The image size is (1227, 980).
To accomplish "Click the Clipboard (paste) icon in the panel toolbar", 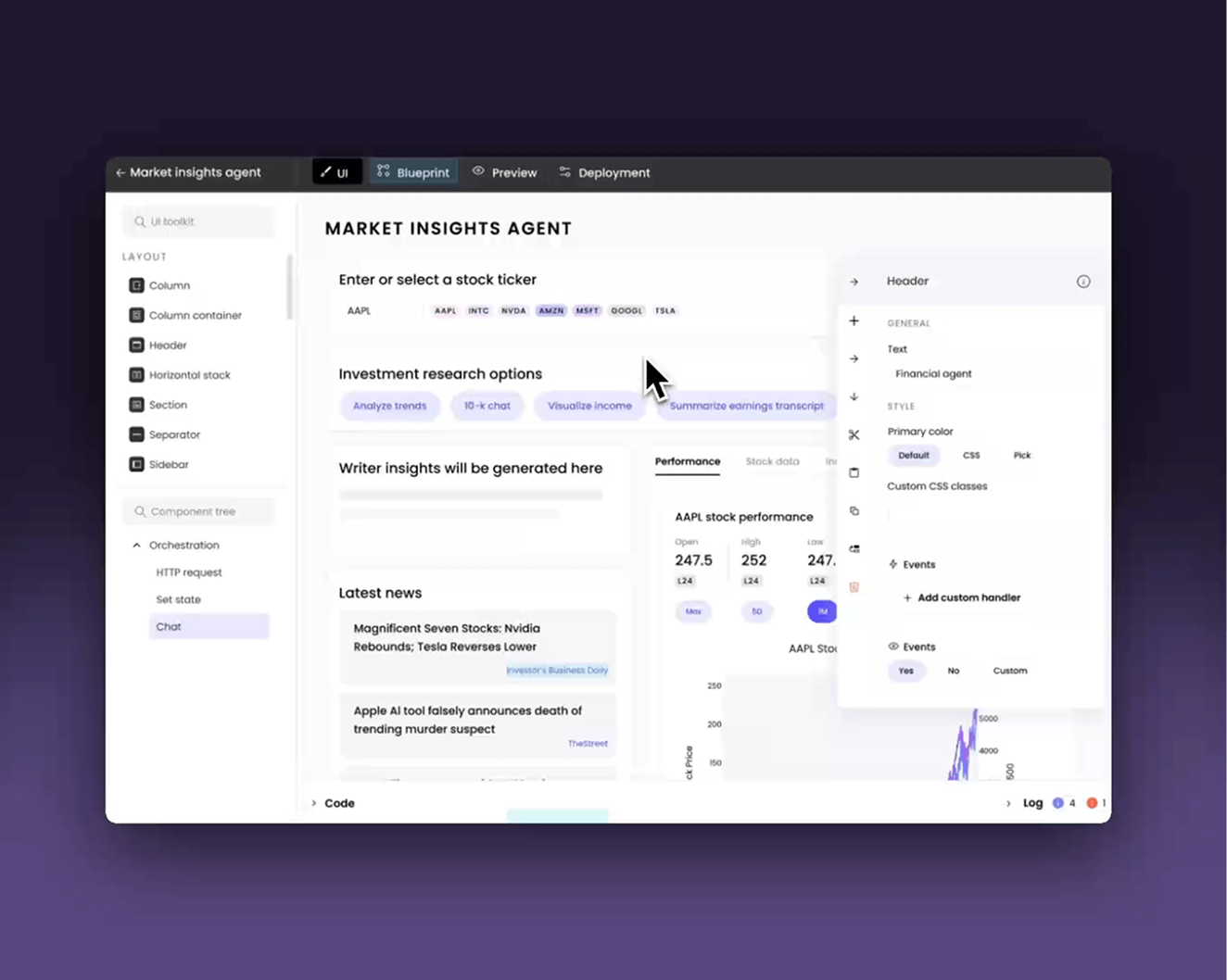I will coord(854,472).
